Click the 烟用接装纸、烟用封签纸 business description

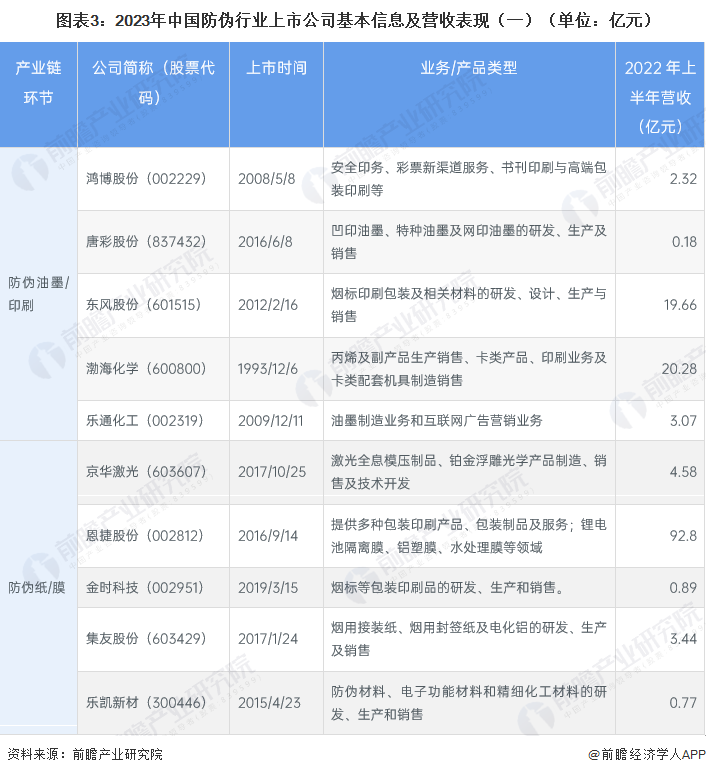click(469, 638)
